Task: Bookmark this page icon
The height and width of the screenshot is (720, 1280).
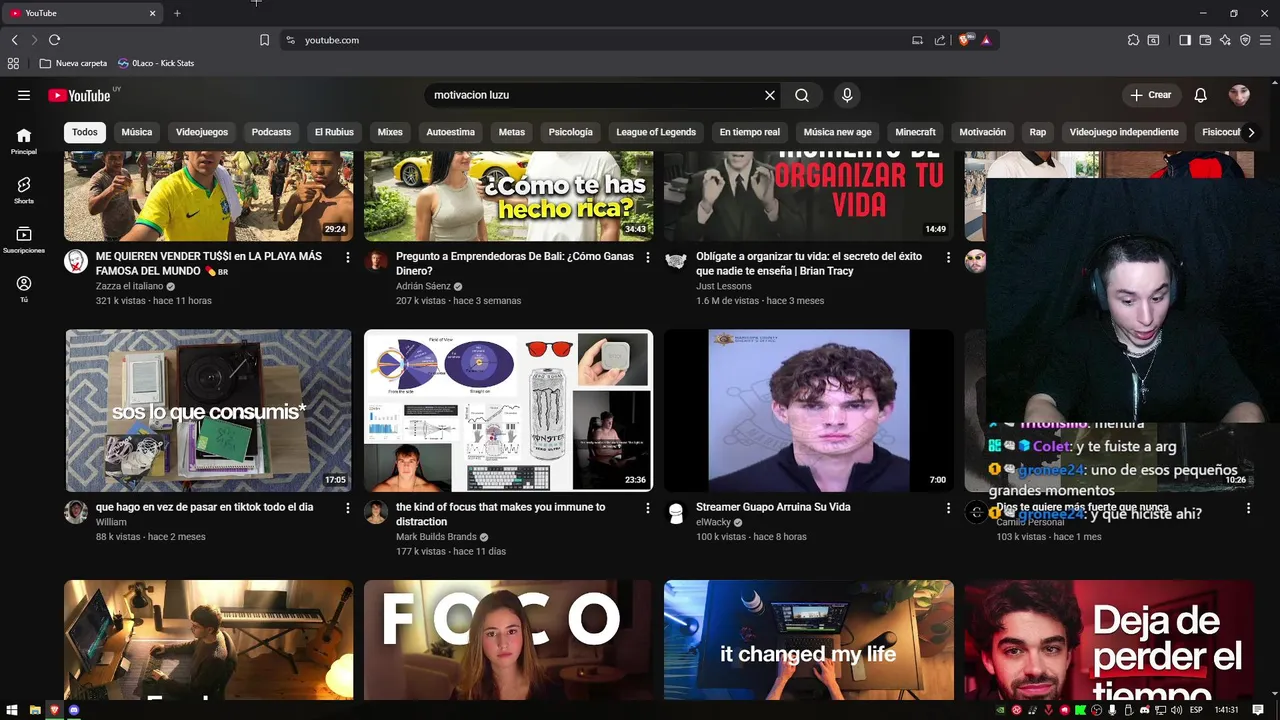Action: click(x=264, y=40)
